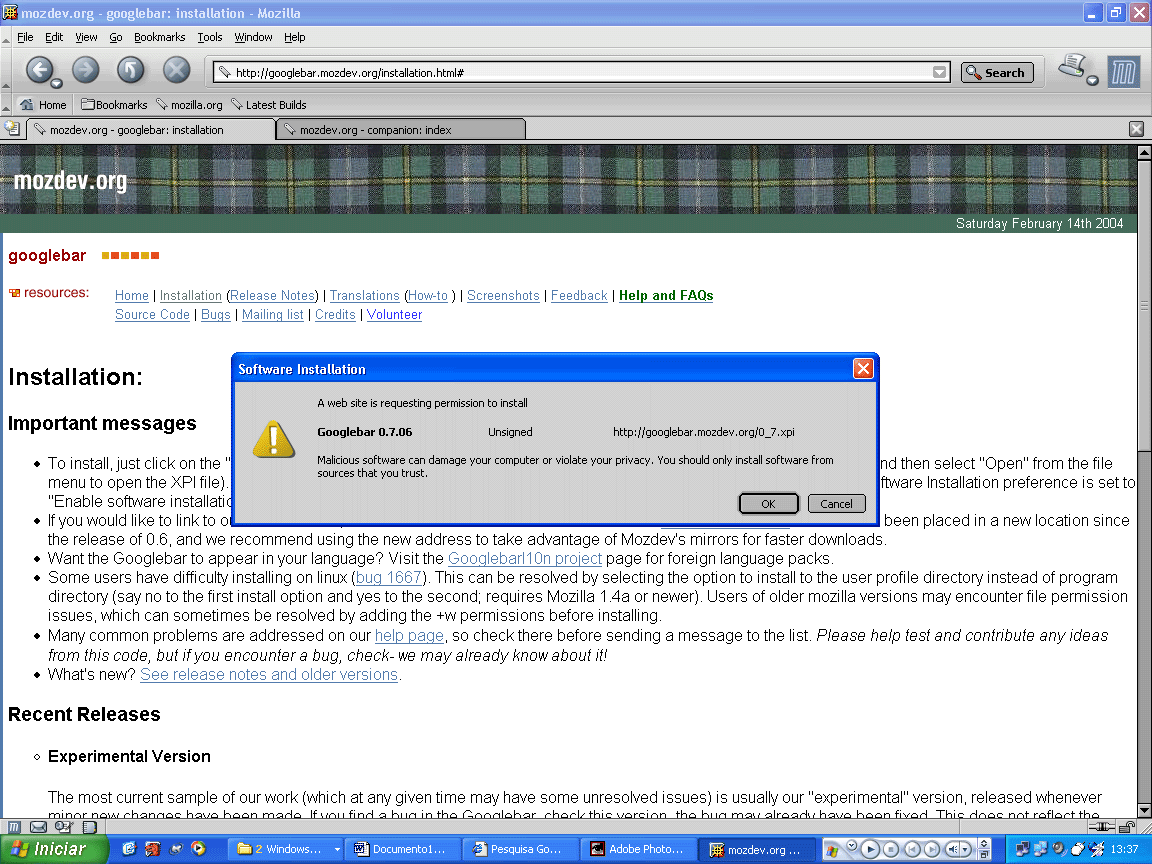Restore the media player from the taskbar

tap(984, 853)
